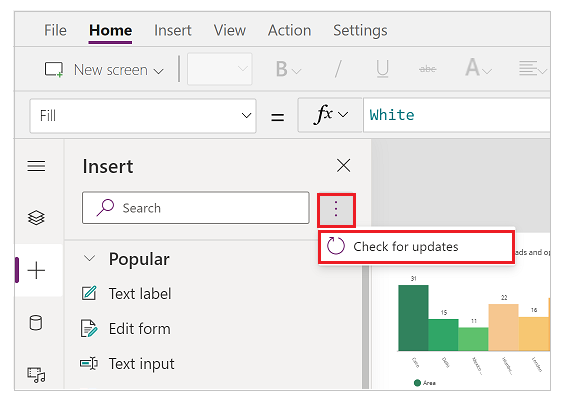Select the Insert plus icon in sidebar
Viewport: 565px width, 407px height.
pos(36,270)
